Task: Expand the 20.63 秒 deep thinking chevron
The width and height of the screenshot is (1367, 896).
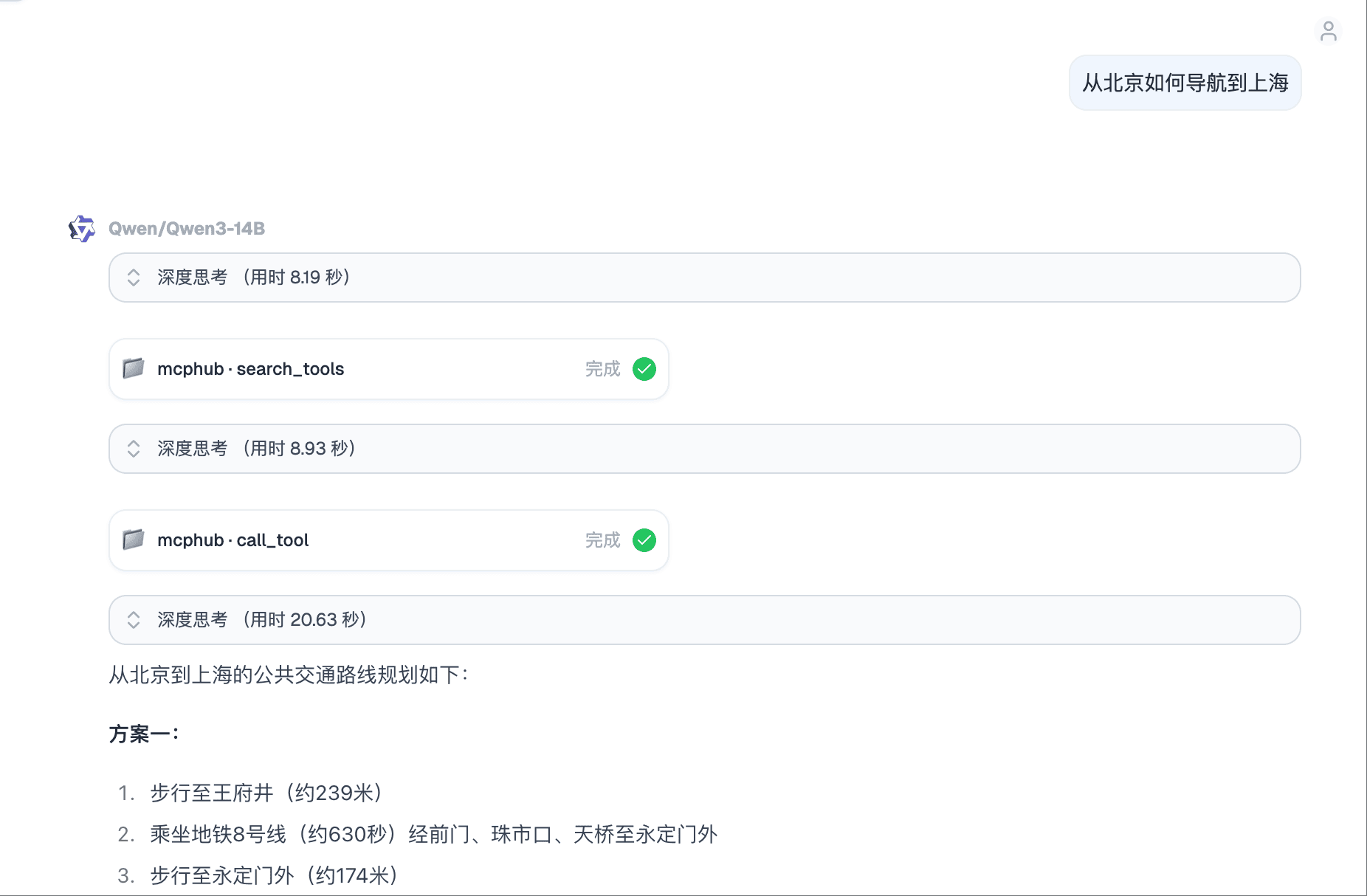Action: (x=134, y=620)
